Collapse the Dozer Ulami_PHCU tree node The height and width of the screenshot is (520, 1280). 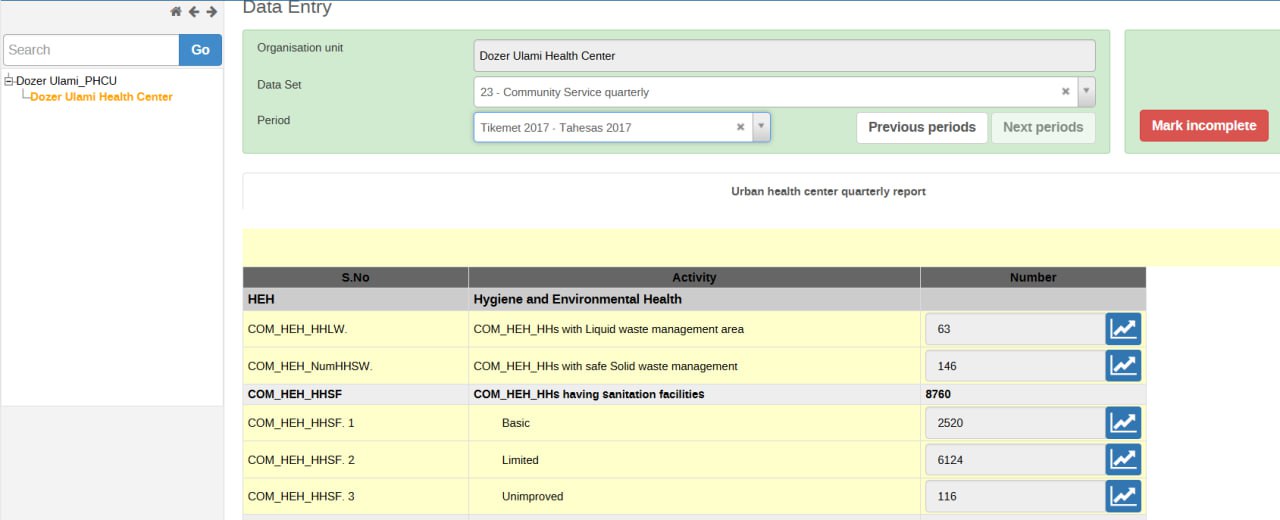click(x=9, y=81)
